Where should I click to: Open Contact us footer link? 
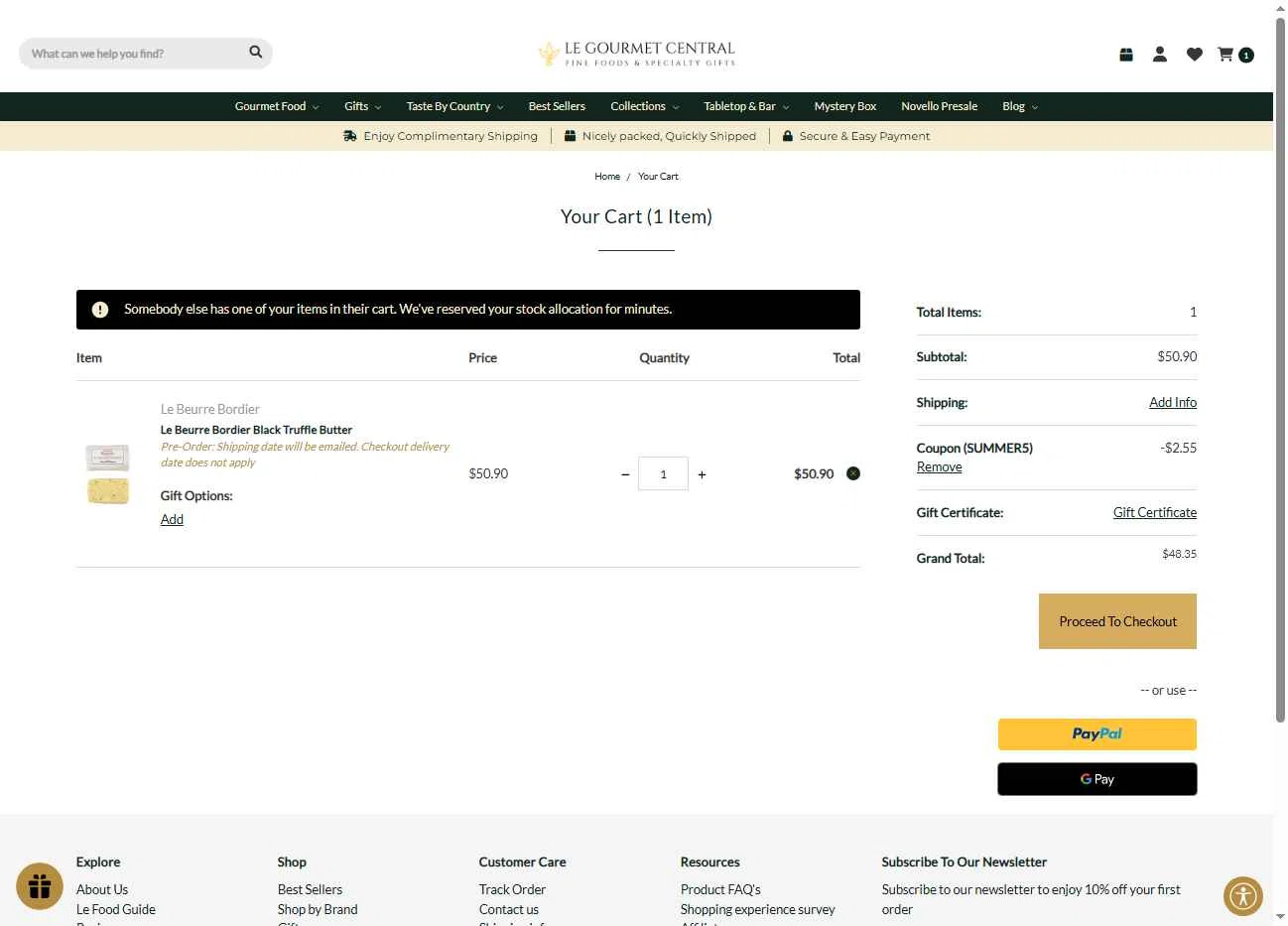pyautogui.click(x=509, y=909)
